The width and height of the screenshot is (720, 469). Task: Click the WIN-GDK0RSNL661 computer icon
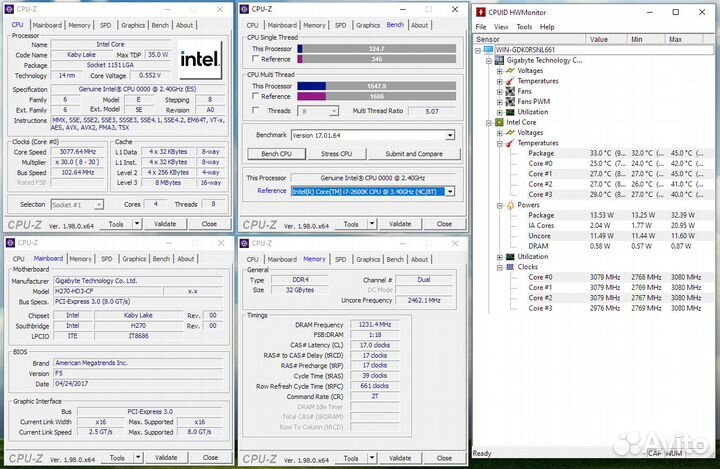point(487,49)
